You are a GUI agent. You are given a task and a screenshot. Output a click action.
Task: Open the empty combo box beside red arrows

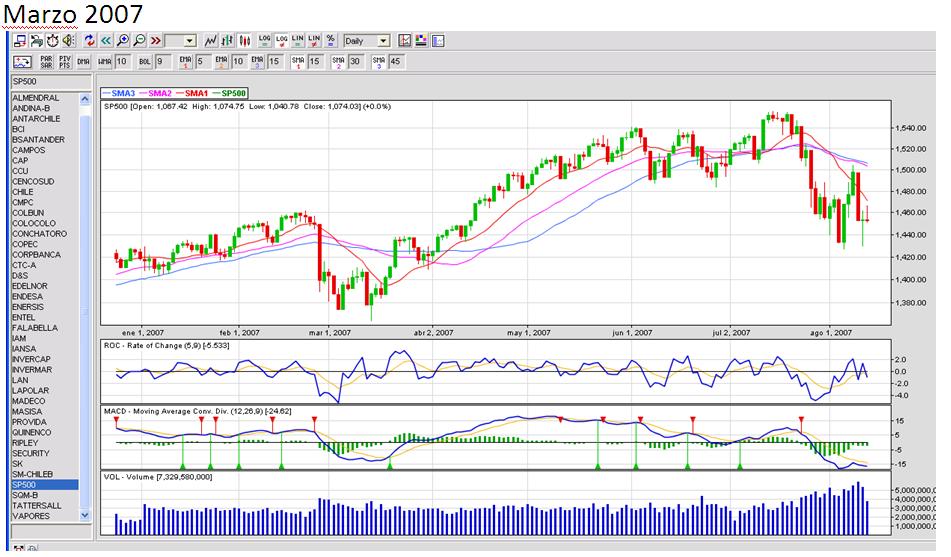(x=180, y=41)
